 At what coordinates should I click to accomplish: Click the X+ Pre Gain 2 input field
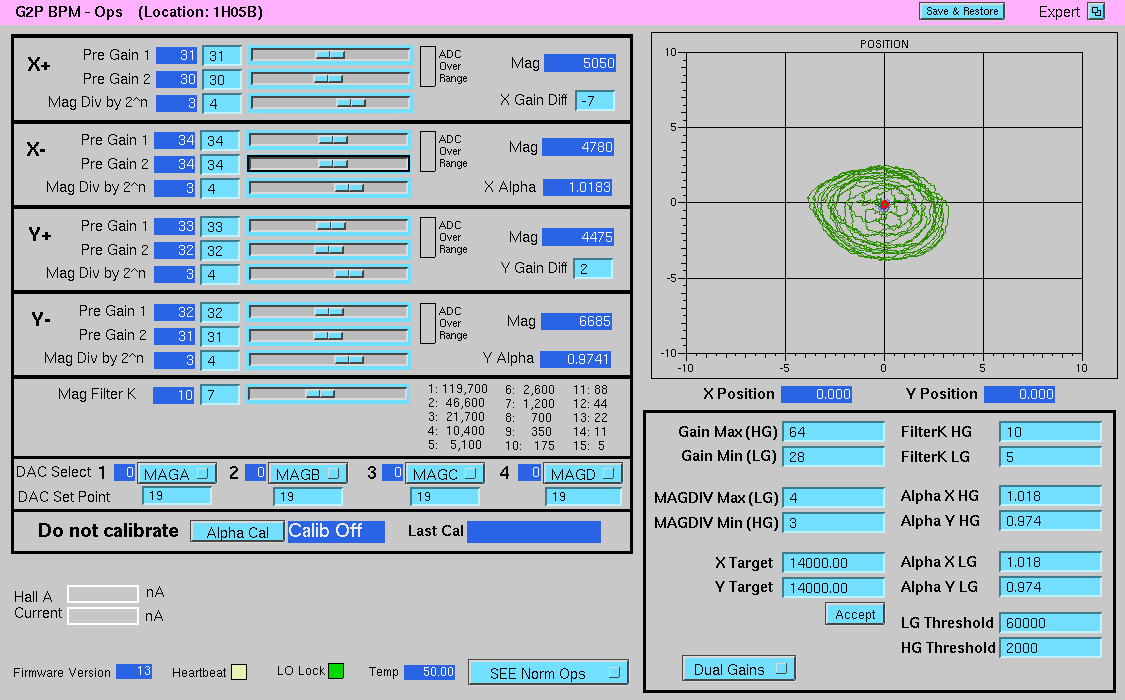(222, 80)
